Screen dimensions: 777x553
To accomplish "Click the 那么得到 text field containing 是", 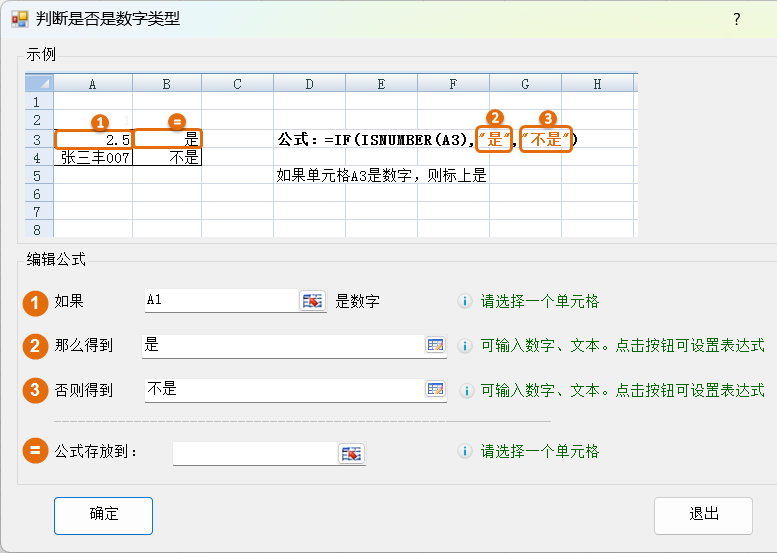I will coord(282,345).
